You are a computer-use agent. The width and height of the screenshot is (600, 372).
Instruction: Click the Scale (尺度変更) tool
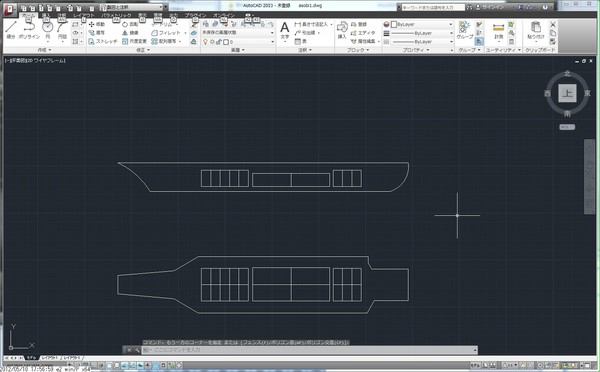[135, 41]
